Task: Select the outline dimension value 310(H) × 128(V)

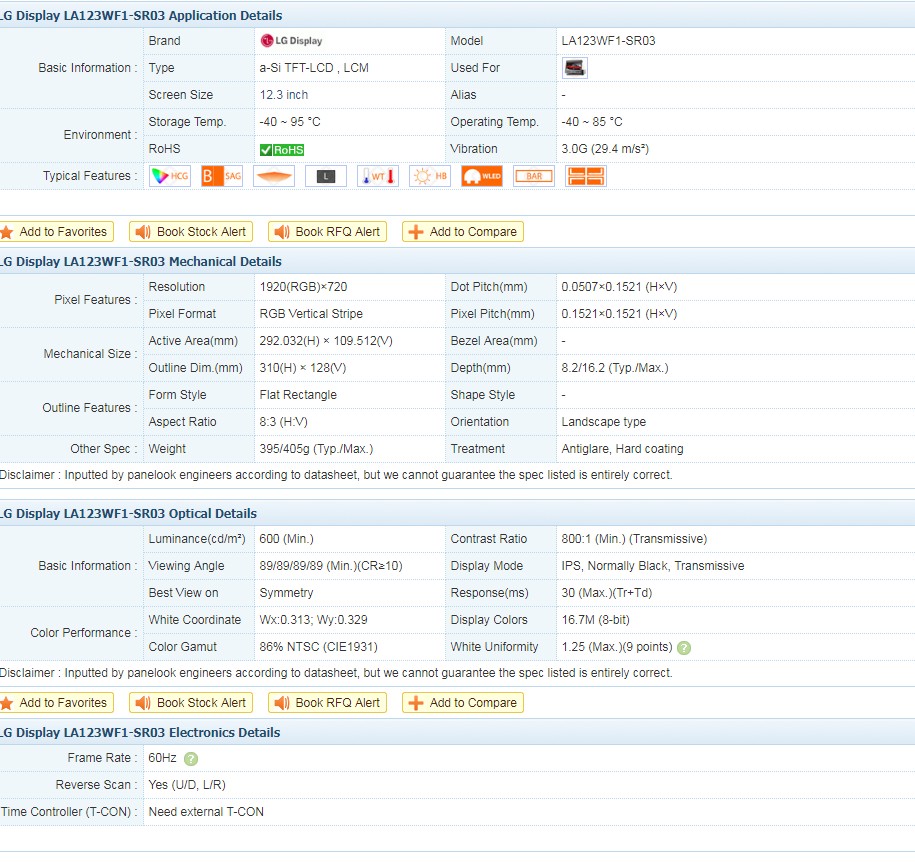Action: [x=303, y=368]
